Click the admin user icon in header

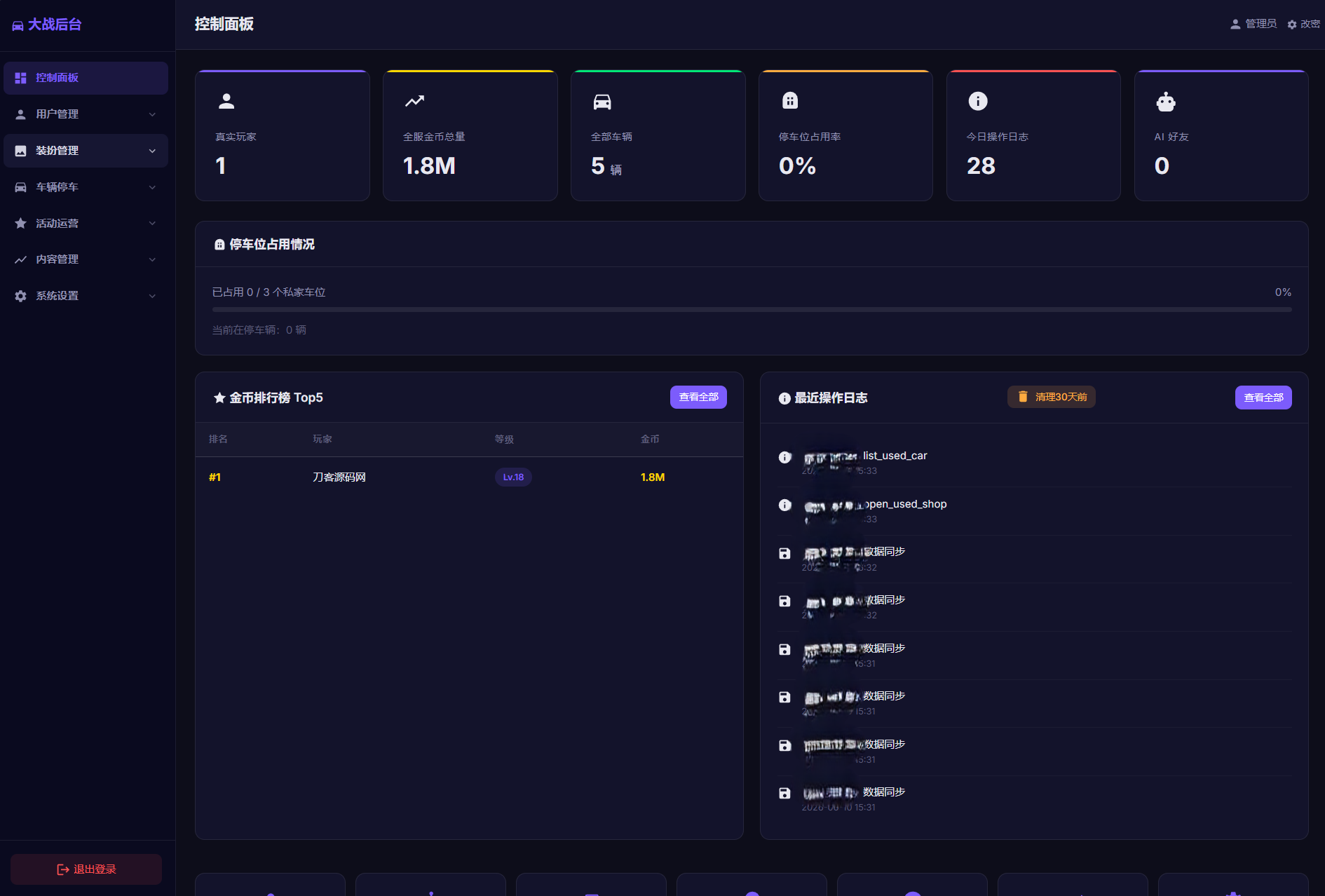coord(1235,25)
